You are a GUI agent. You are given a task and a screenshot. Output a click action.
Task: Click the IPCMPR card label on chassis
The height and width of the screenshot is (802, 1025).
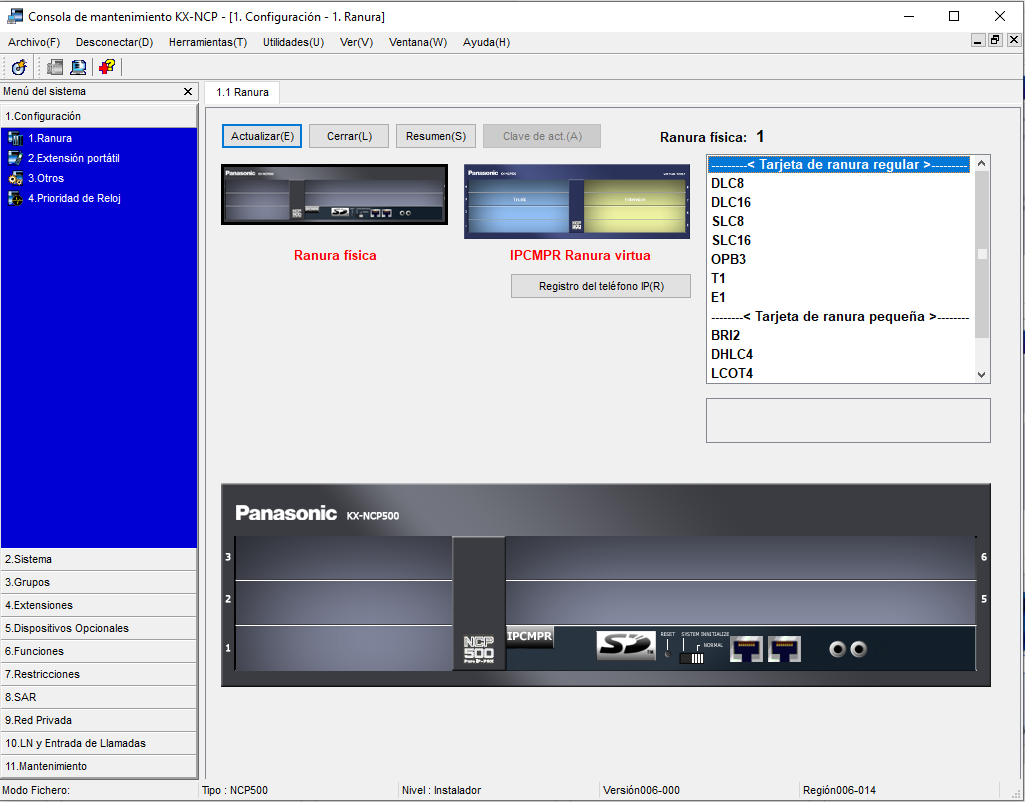point(529,636)
